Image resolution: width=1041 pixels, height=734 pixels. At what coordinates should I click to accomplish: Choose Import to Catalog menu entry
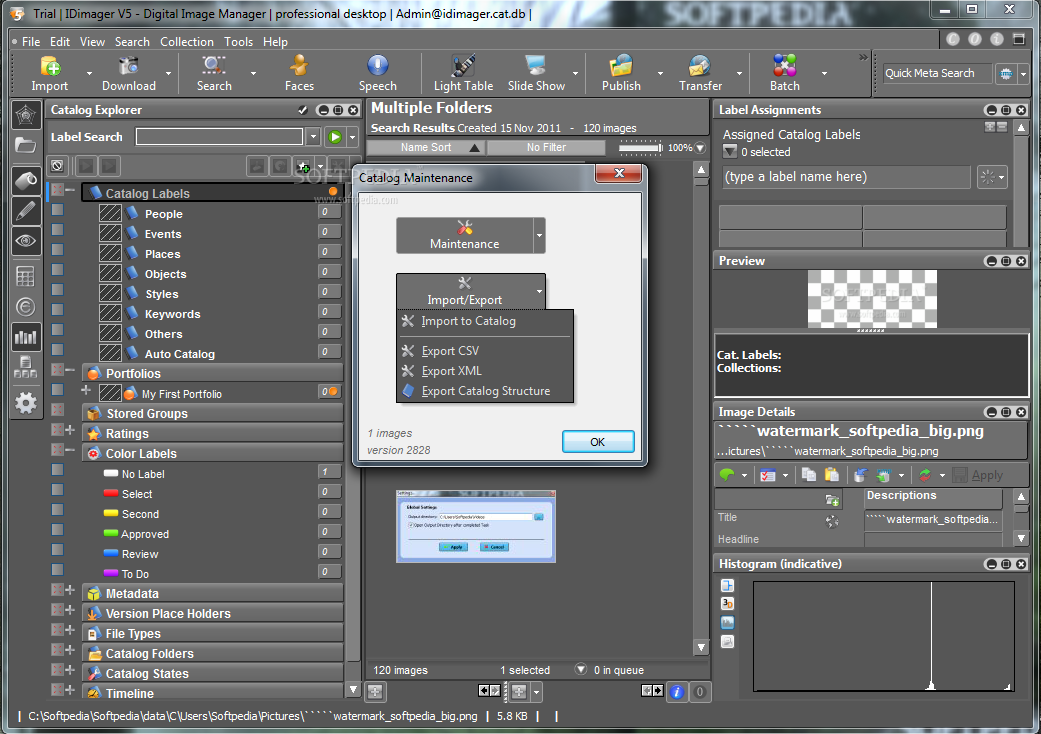pos(485,321)
